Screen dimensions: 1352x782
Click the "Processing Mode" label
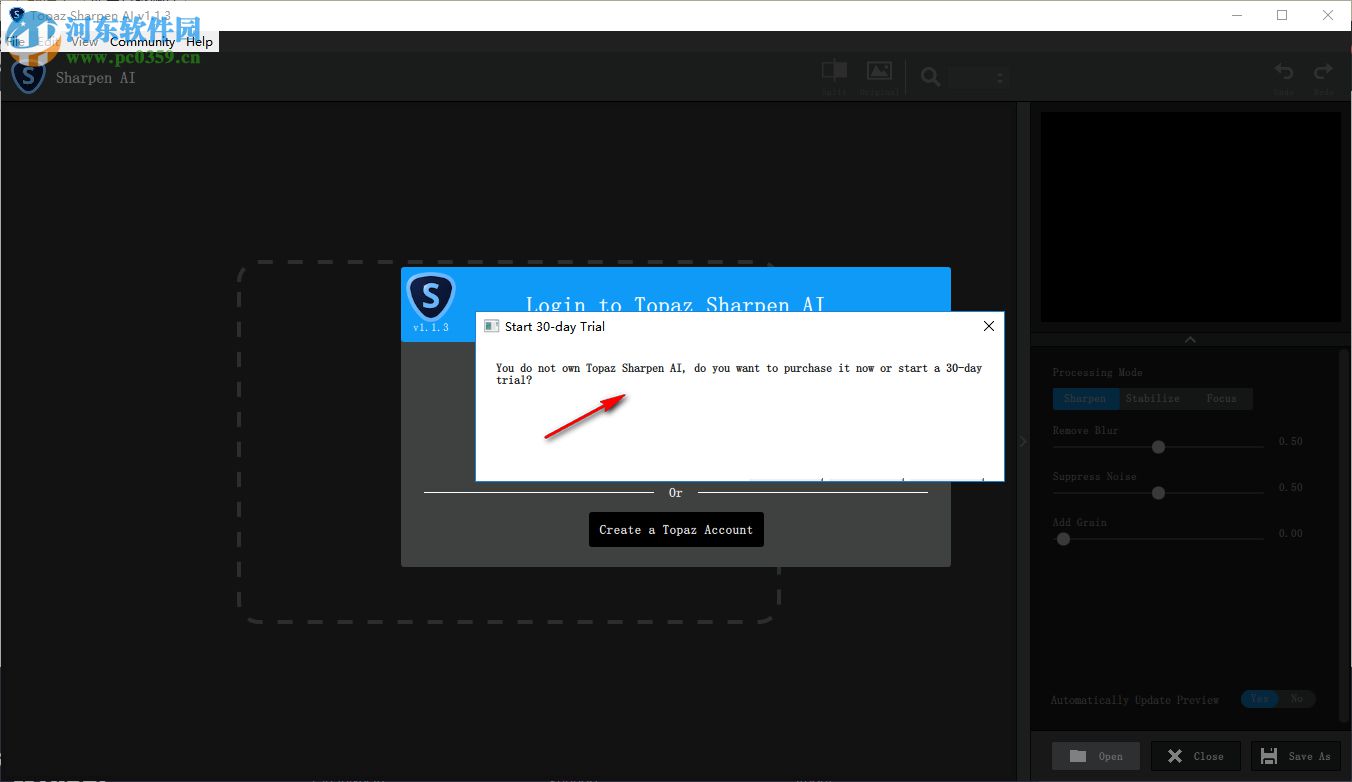click(x=1097, y=372)
